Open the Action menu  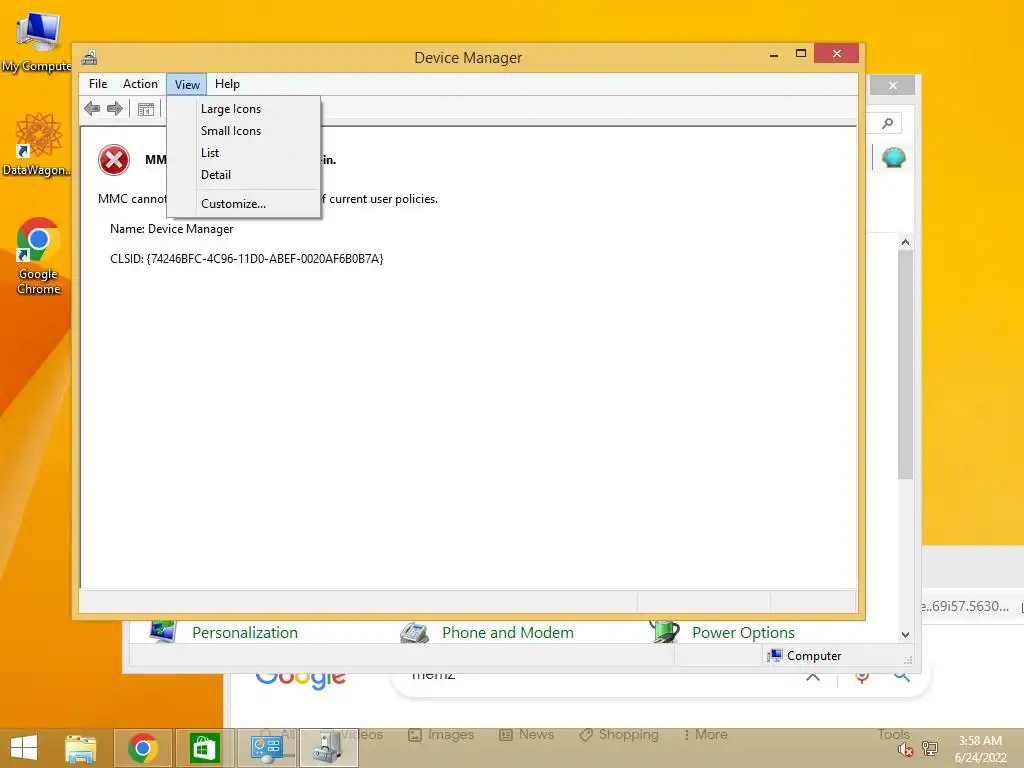(x=140, y=84)
